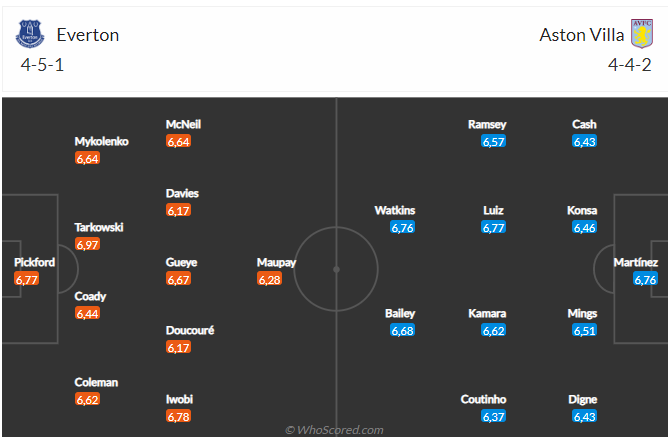Click the Aston Villa club crest icon
The height and width of the screenshot is (437, 668).
click(640, 34)
